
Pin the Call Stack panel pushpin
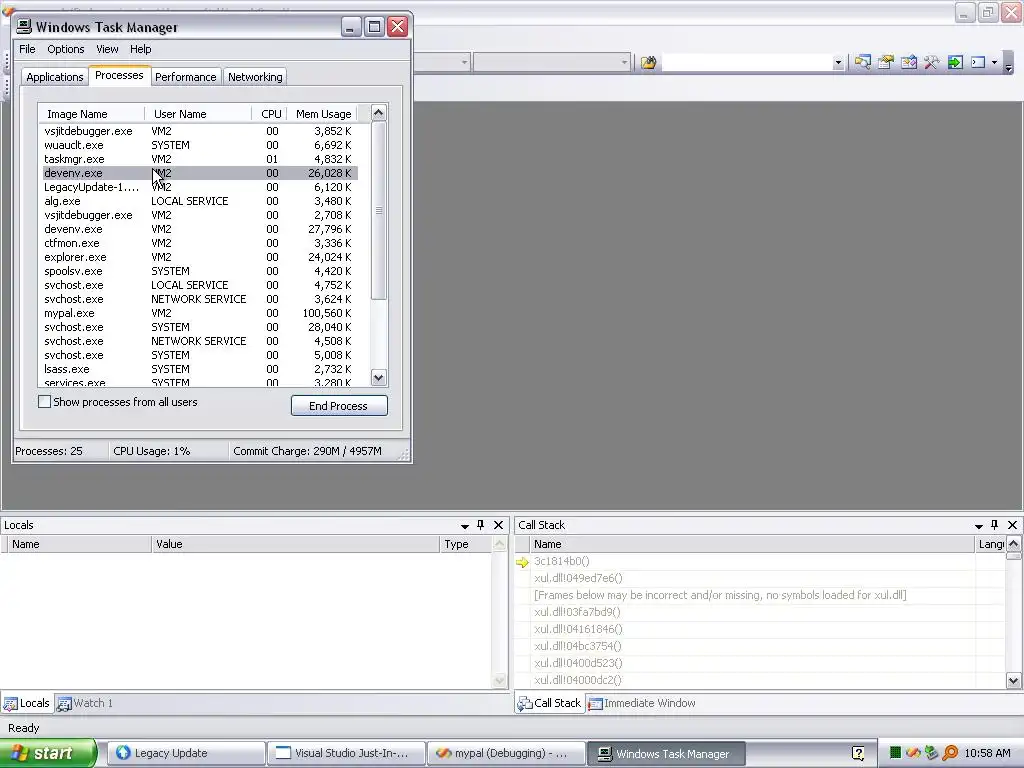pyautogui.click(x=995, y=525)
